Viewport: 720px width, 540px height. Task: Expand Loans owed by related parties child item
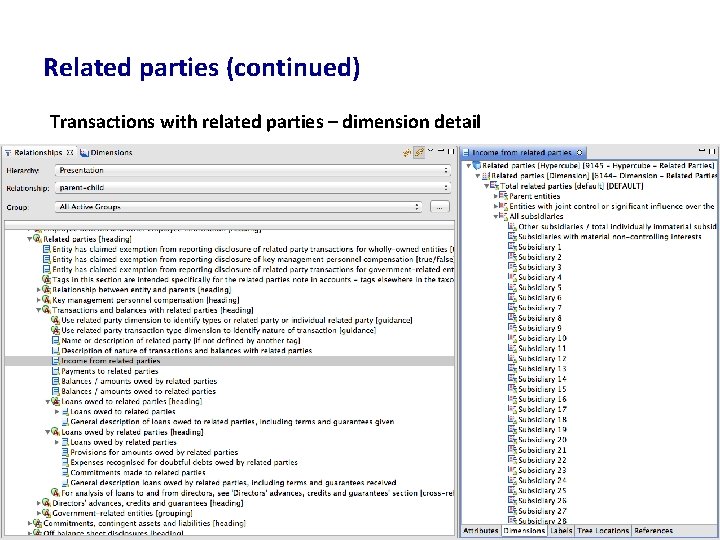point(57,442)
